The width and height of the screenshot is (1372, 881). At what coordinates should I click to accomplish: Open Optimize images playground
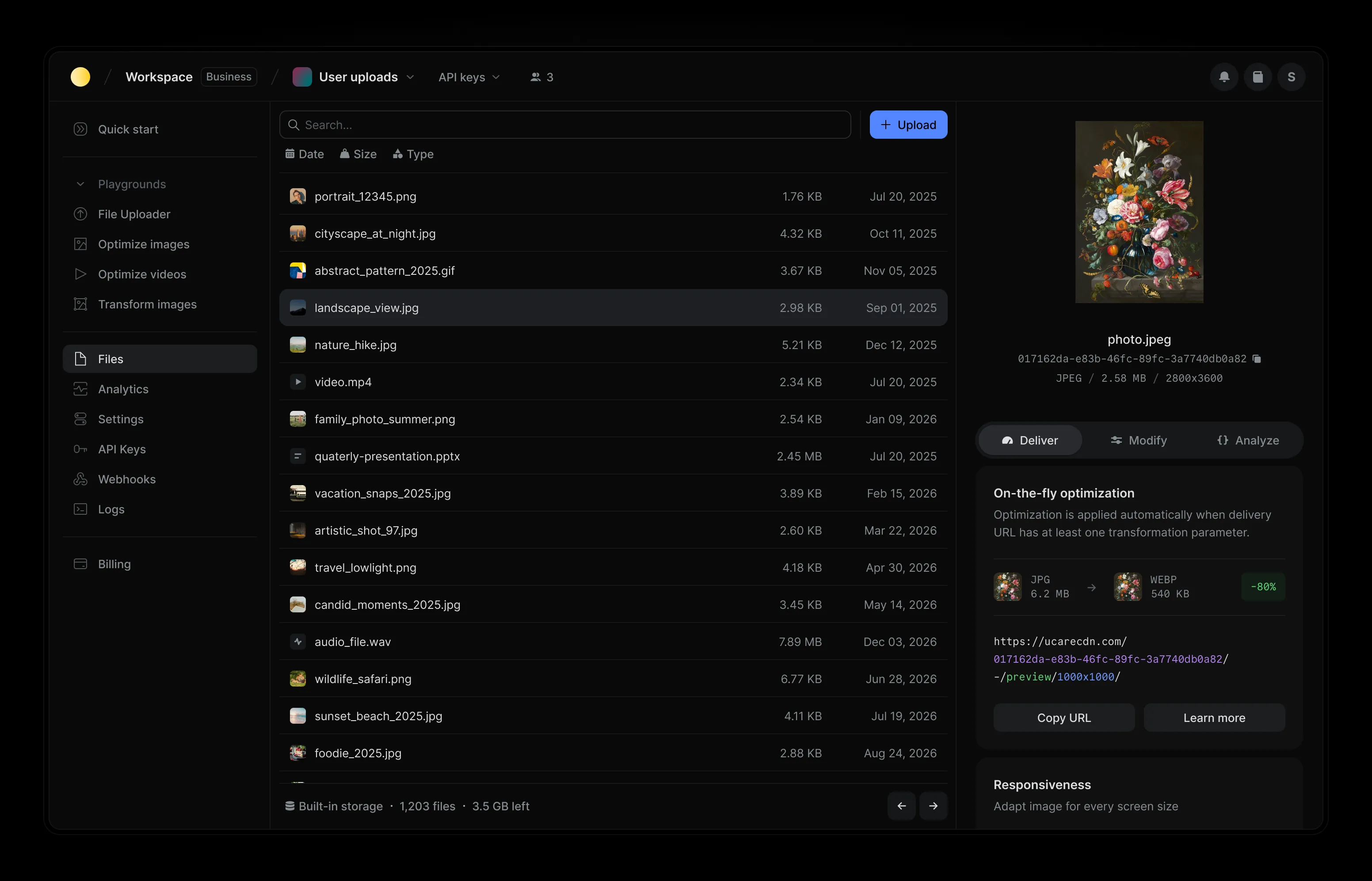[x=160, y=244]
